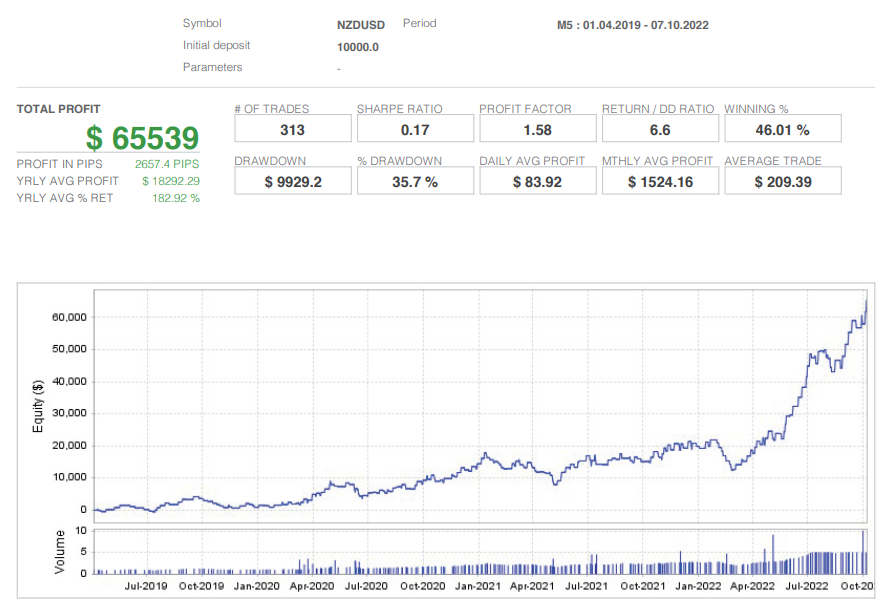Click the % DRAWDOWN 35.7 value

(415, 181)
